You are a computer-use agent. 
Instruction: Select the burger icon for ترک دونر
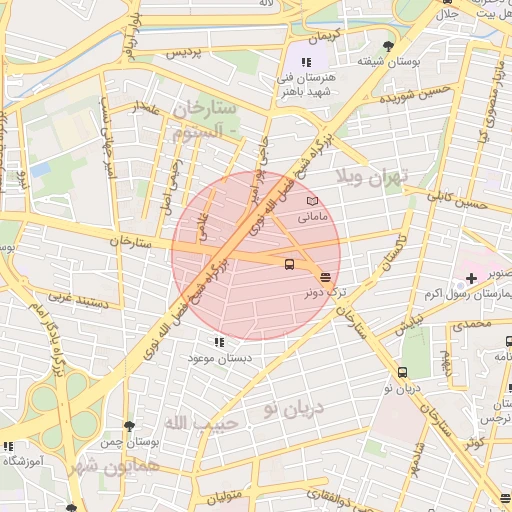pos(325,277)
